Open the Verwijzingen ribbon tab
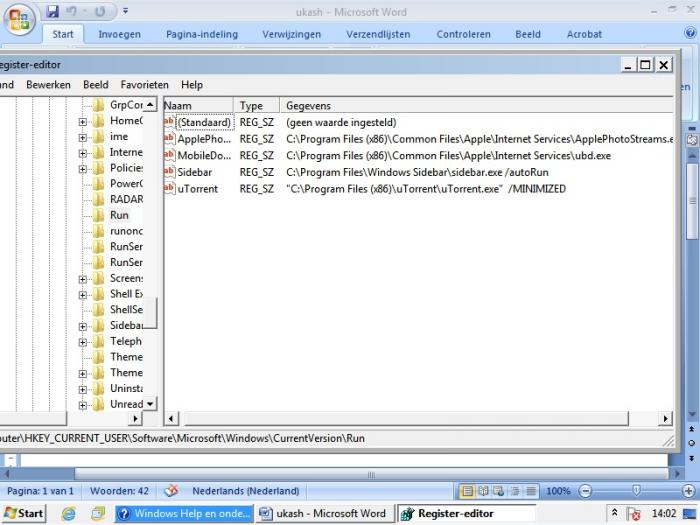The image size is (700, 525). coord(292,34)
